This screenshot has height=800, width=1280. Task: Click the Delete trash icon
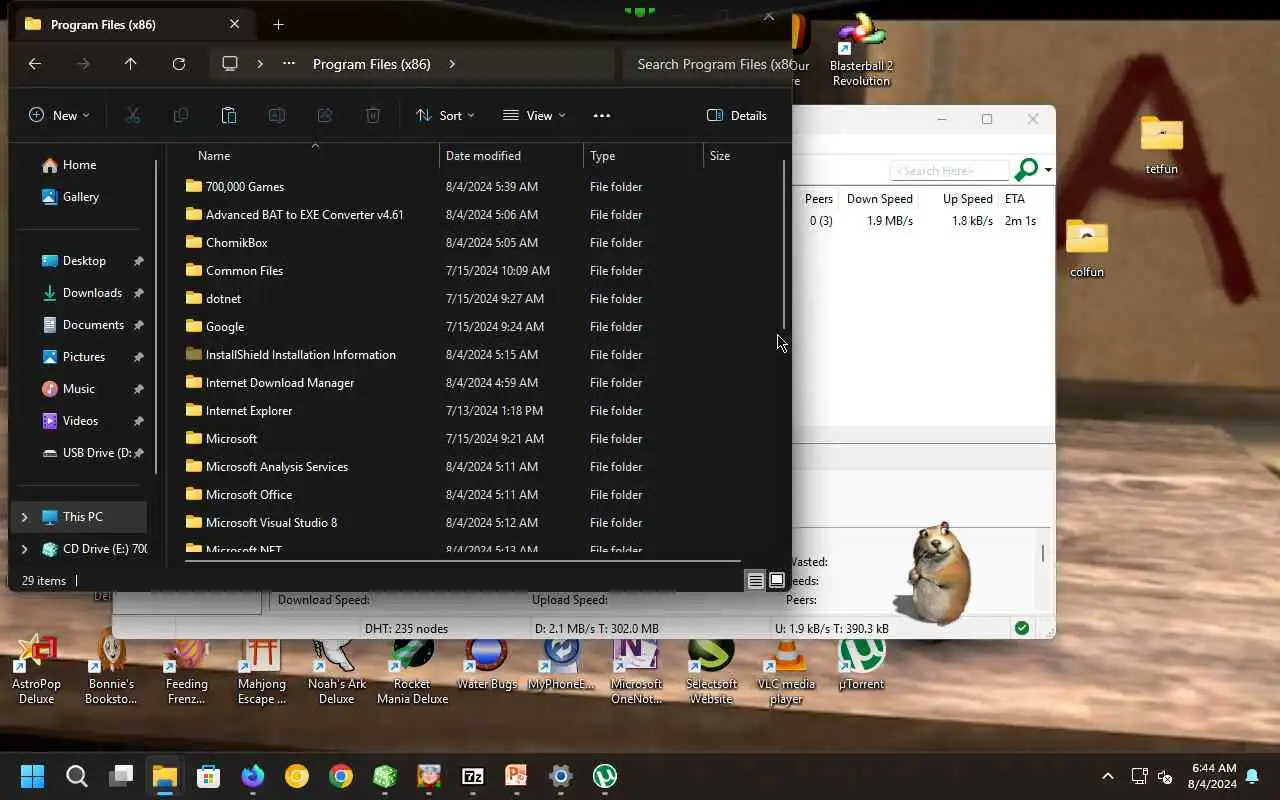373,116
